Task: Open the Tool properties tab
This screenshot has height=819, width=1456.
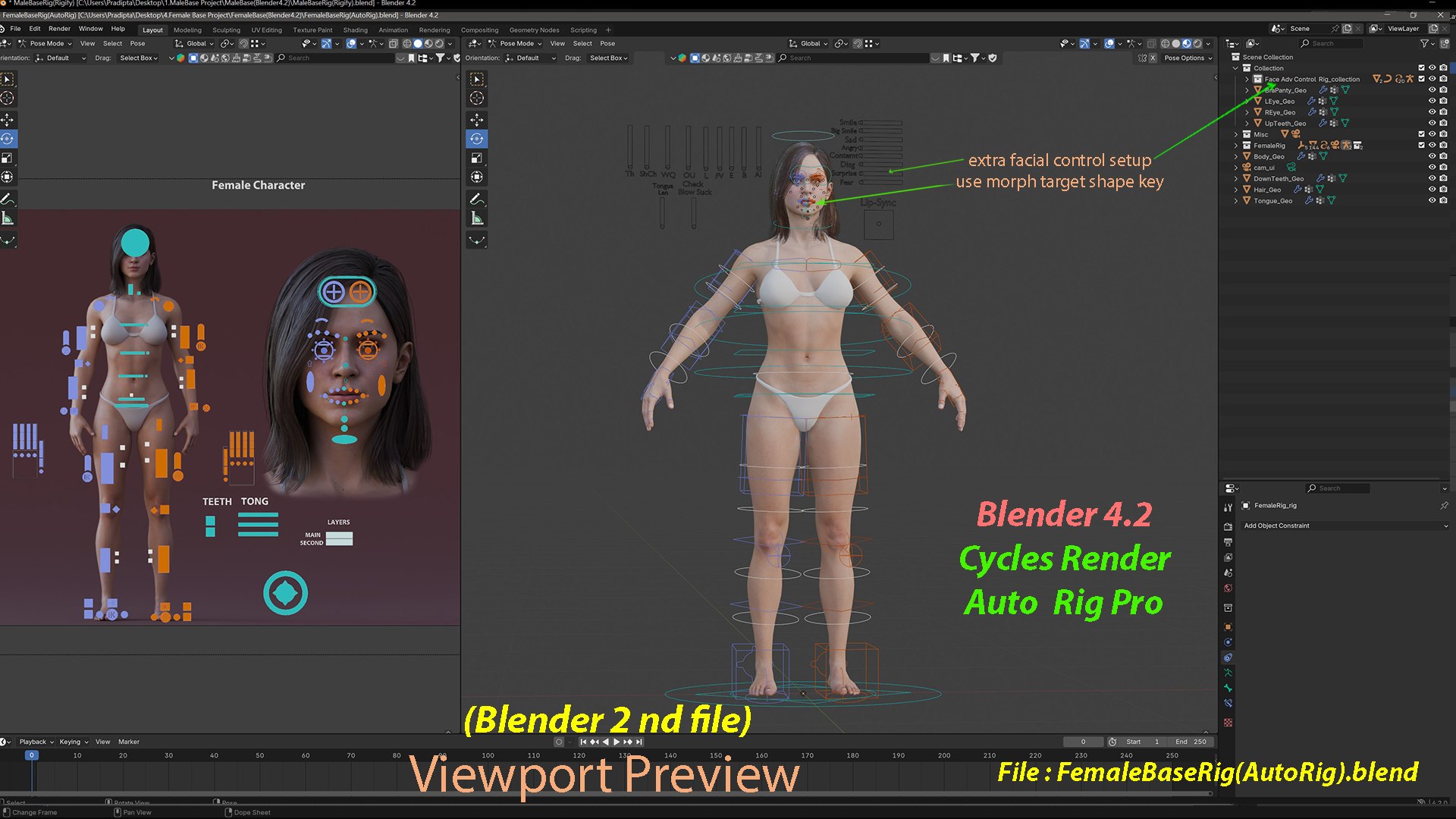Action: 1228,507
